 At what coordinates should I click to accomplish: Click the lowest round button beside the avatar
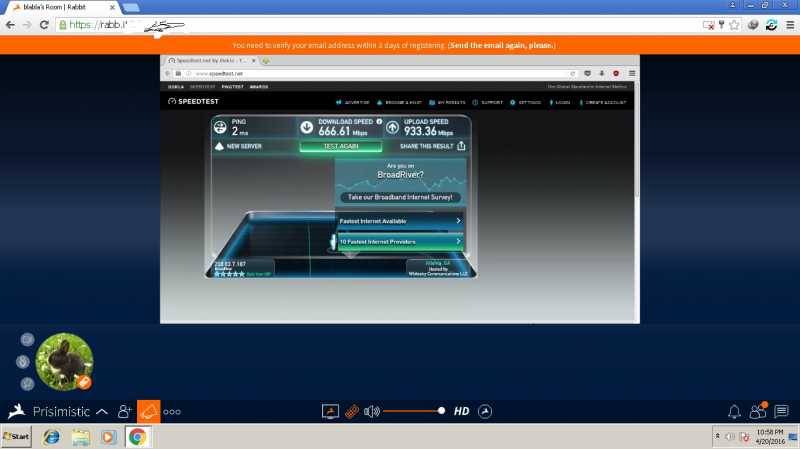click(x=27, y=384)
